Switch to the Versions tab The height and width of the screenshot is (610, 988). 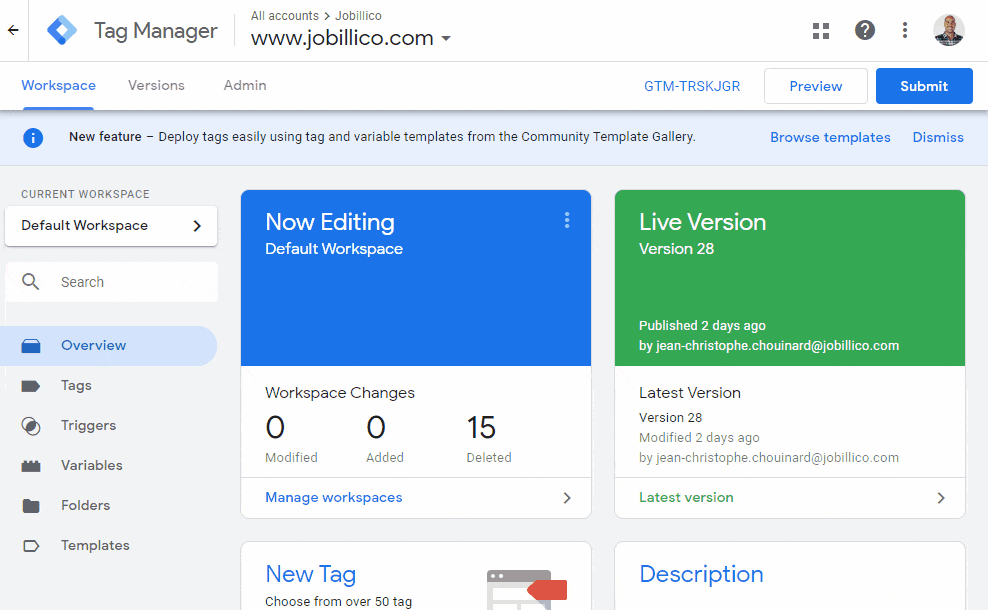(x=156, y=86)
